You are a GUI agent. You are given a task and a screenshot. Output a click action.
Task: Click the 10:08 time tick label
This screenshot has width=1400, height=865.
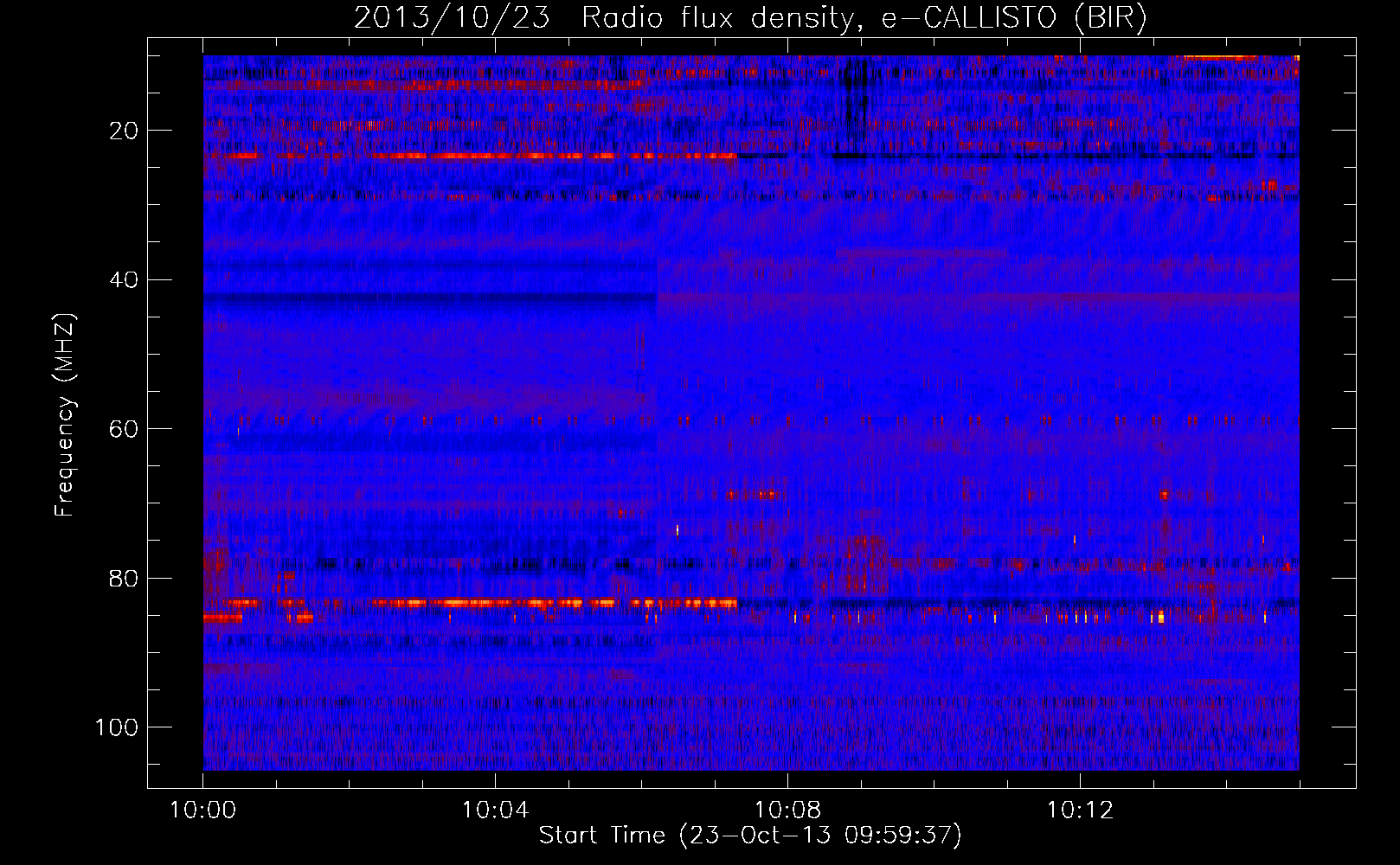coord(787,811)
